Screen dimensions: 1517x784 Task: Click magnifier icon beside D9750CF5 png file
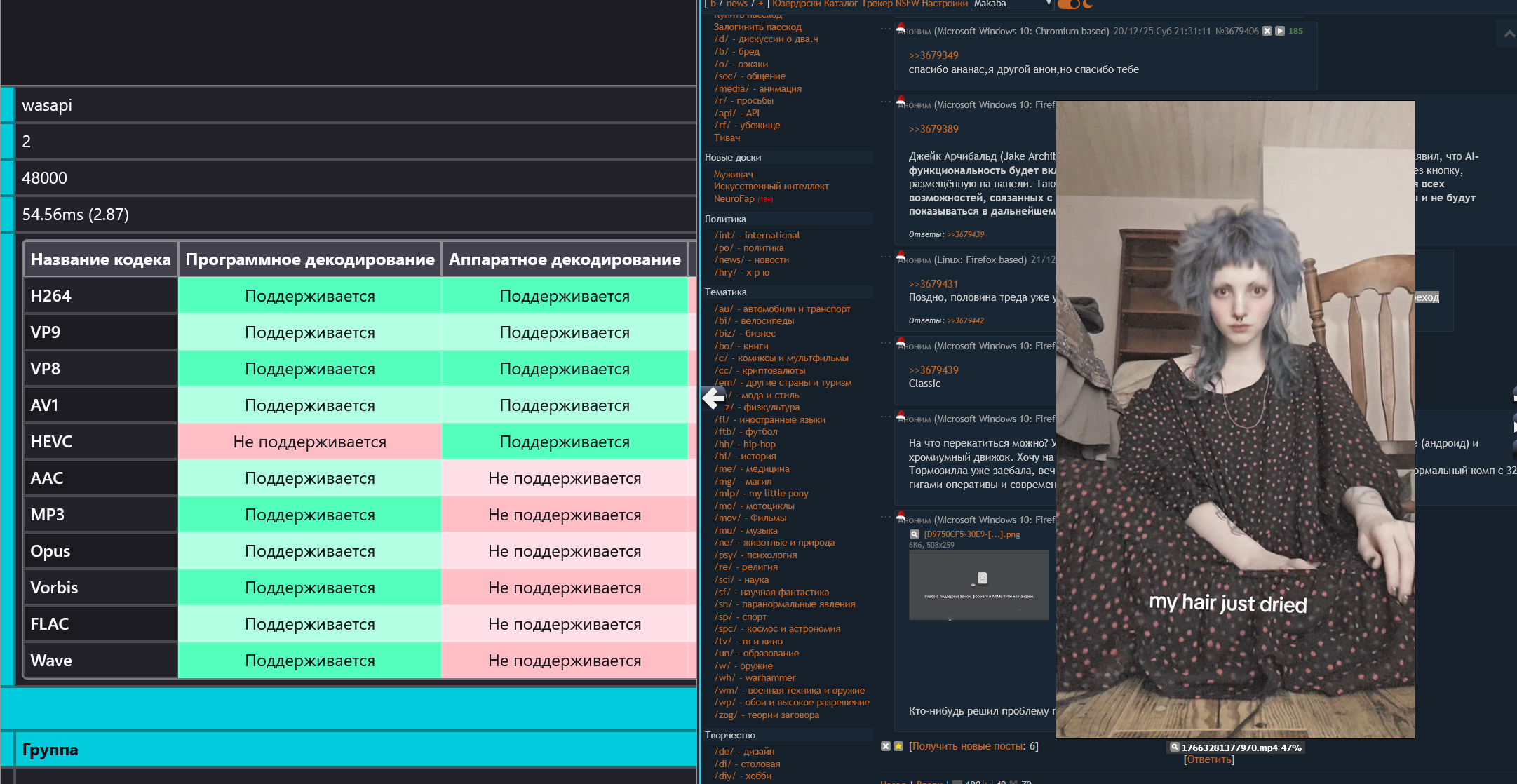914,534
